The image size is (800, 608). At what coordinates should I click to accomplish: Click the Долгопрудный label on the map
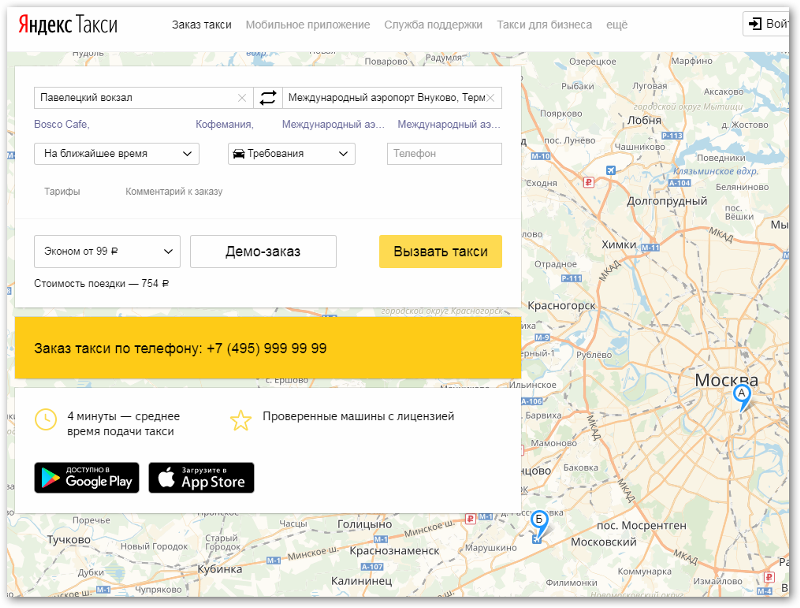coord(667,201)
